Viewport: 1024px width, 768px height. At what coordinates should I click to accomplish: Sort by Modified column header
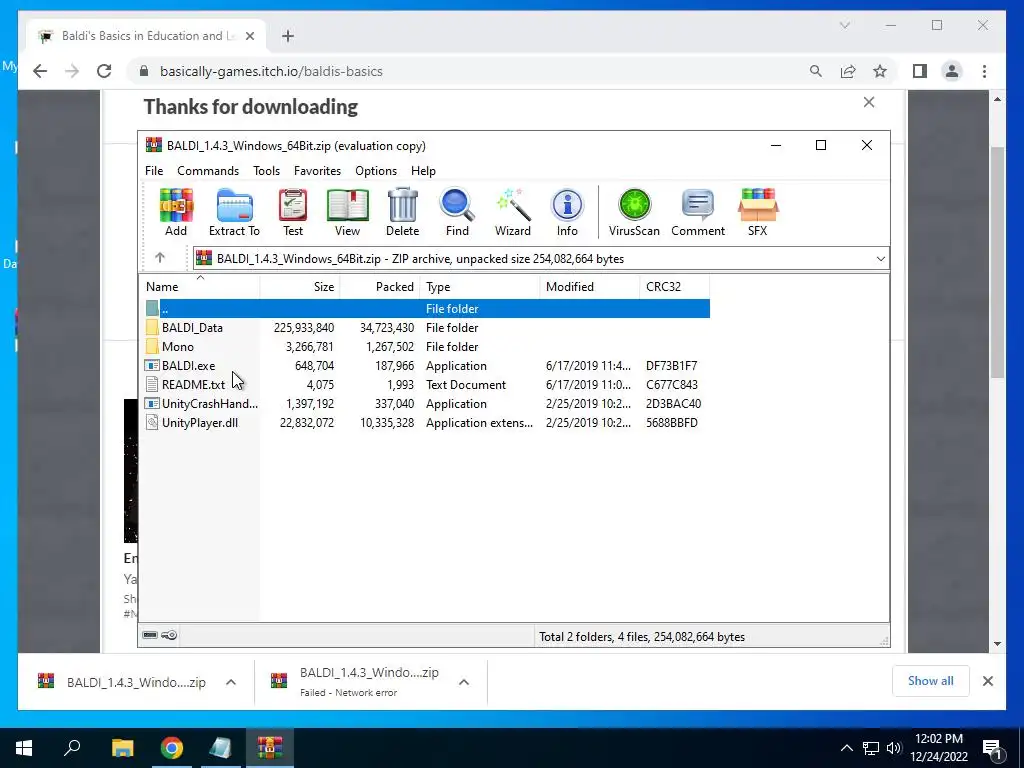590,287
